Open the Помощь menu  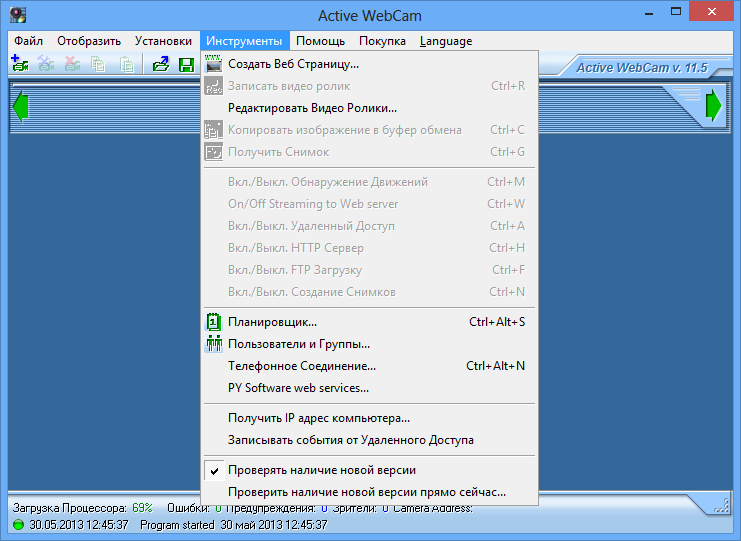[320, 41]
